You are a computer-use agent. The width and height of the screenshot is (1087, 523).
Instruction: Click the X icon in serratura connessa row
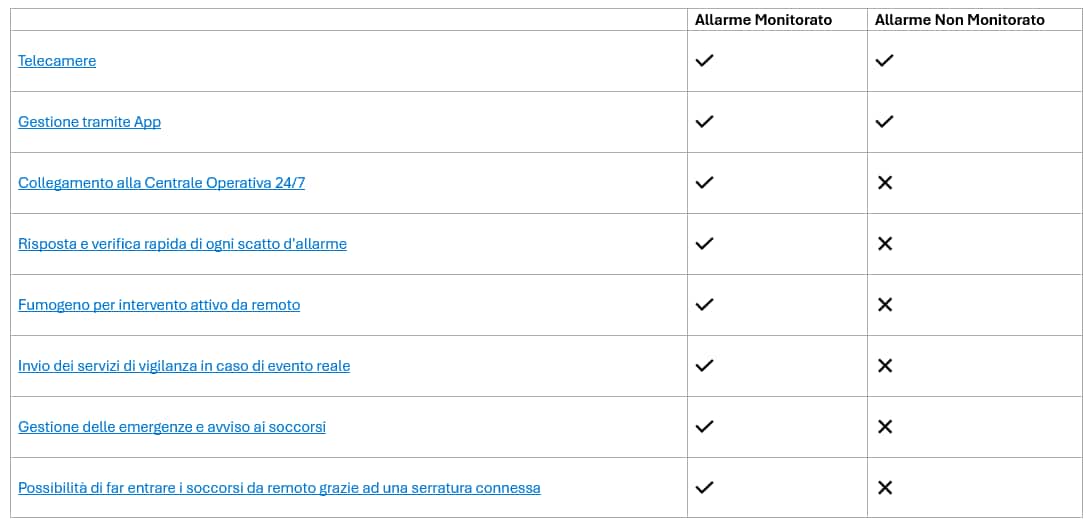click(884, 488)
